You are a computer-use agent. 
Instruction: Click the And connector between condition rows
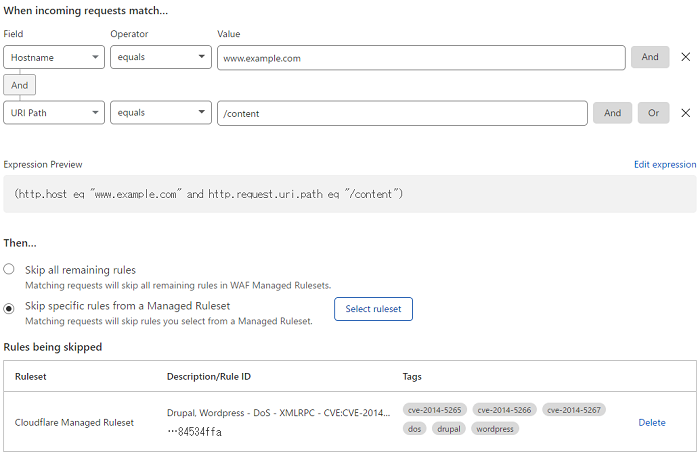tap(20, 85)
